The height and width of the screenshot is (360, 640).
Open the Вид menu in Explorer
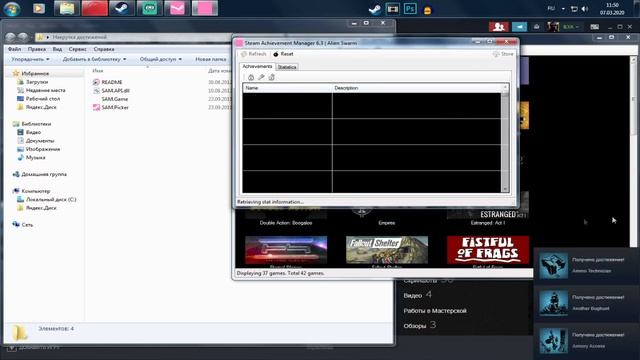coord(57,49)
